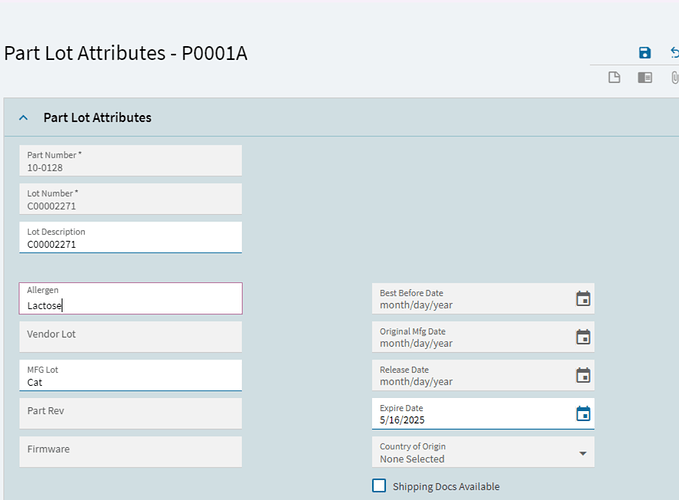Click the Firmware input field

(130, 451)
